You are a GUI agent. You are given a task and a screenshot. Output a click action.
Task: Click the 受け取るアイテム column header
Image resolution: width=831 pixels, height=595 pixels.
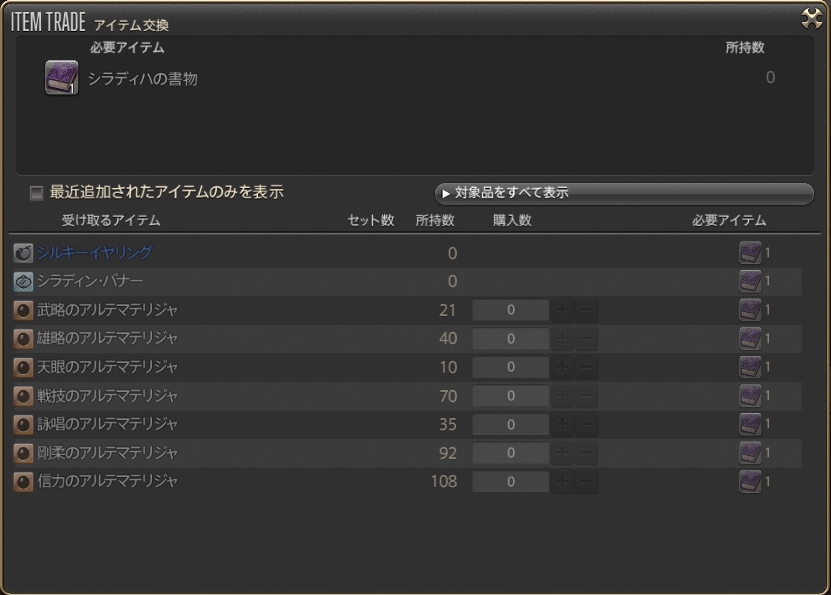(110, 220)
